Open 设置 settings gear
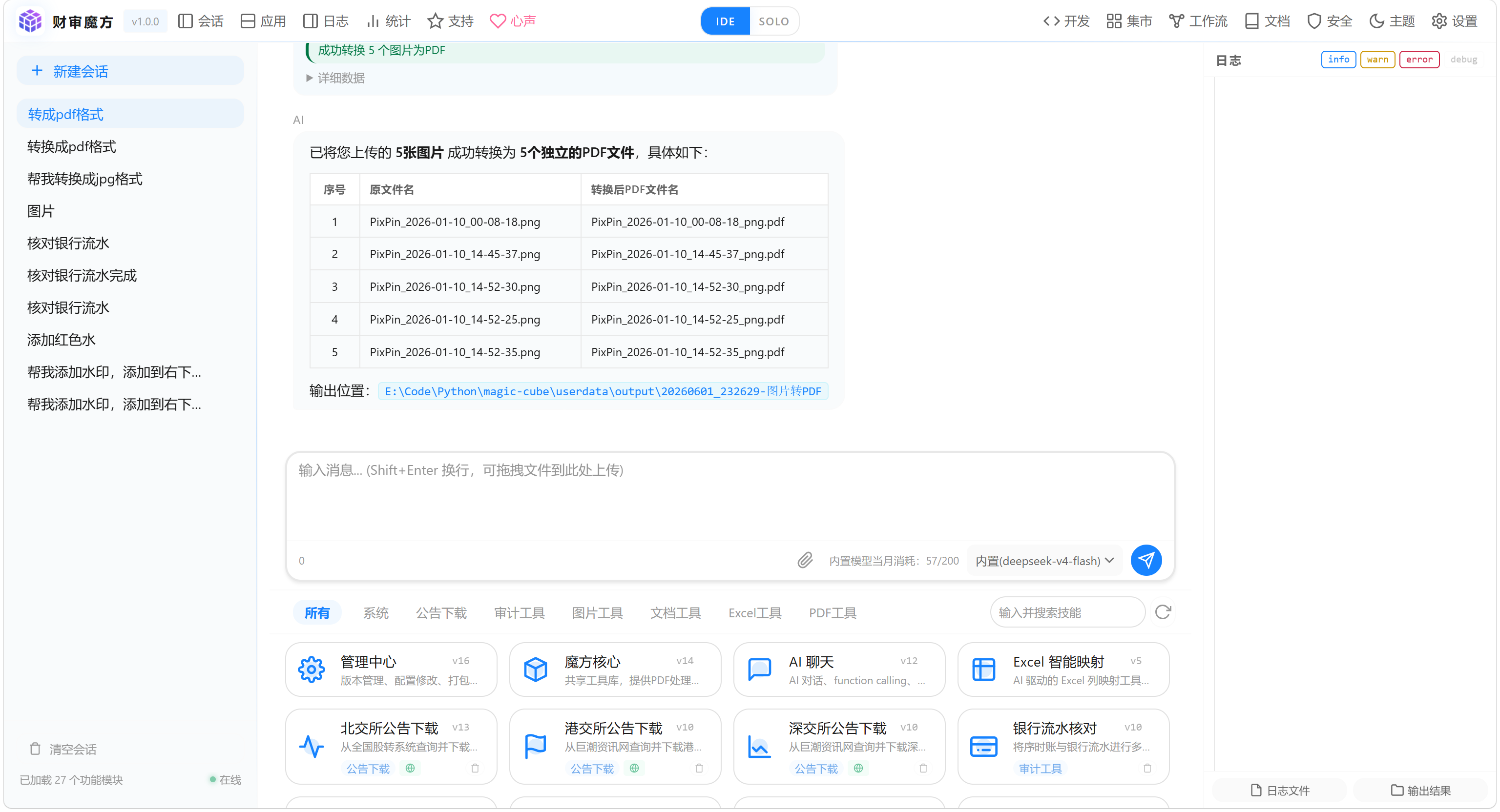Image resolution: width=1500 pixels, height=812 pixels. [1455, 21]
